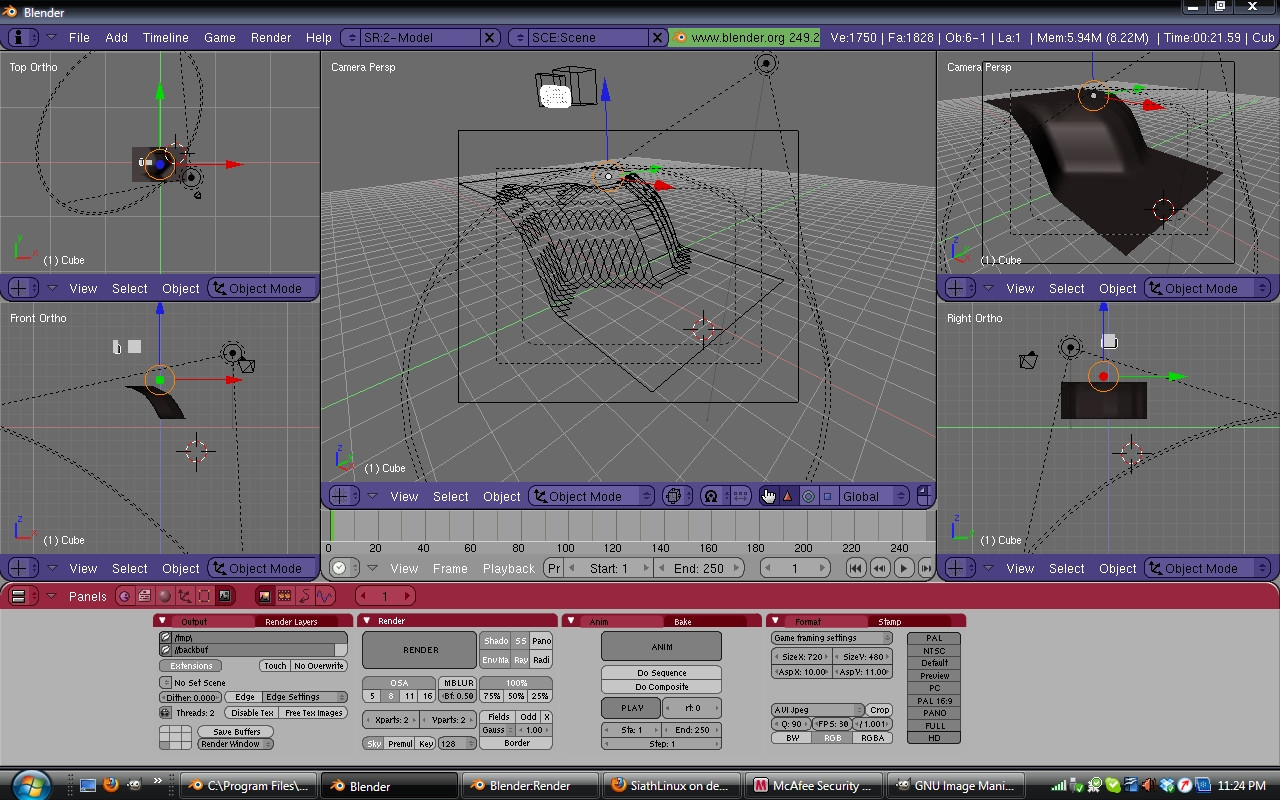Jump to timeline start with skip-back button
This screenshot has width=1280, height=800.
855,568
